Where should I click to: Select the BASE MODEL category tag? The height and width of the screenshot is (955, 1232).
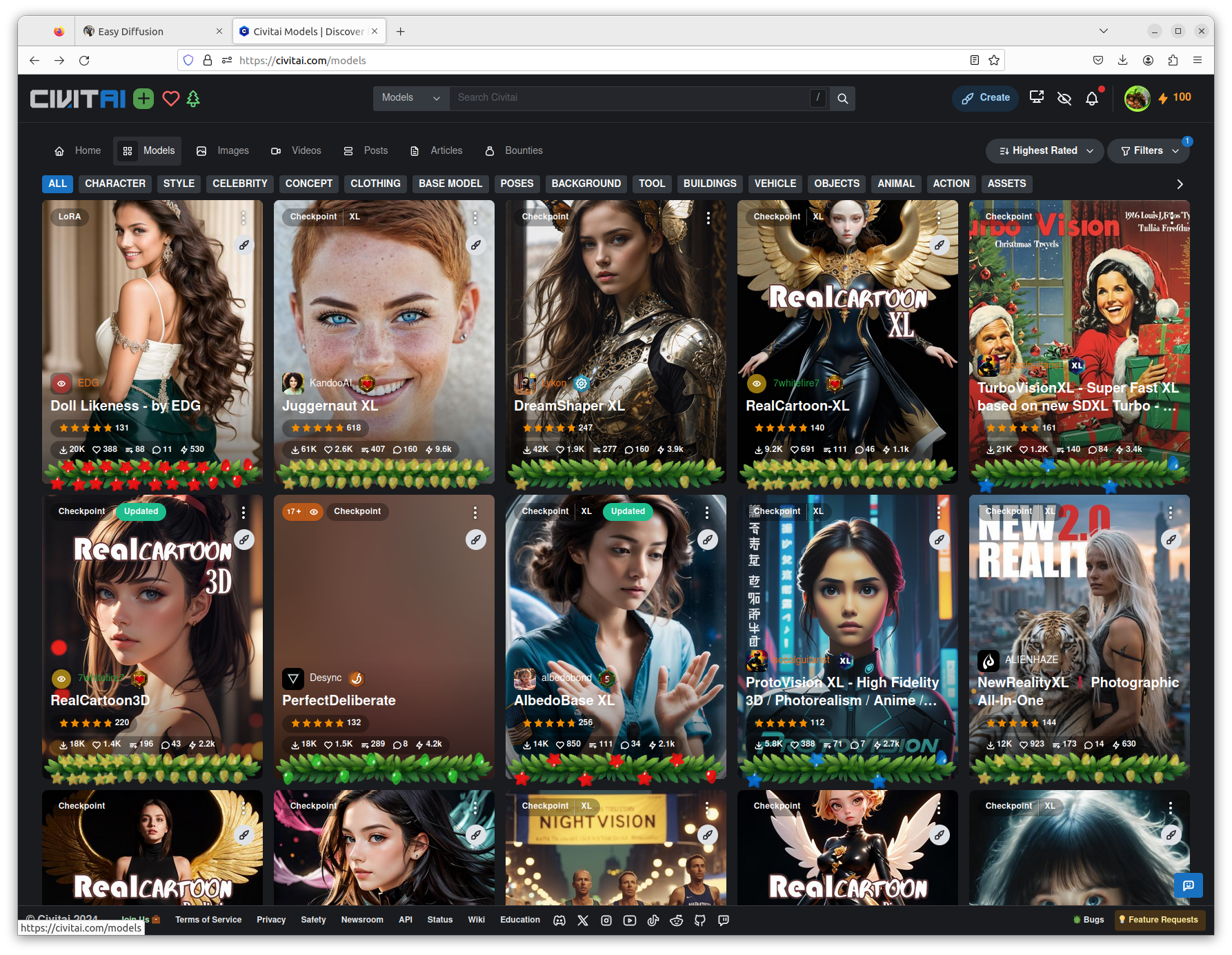click(x=450, y=184)
